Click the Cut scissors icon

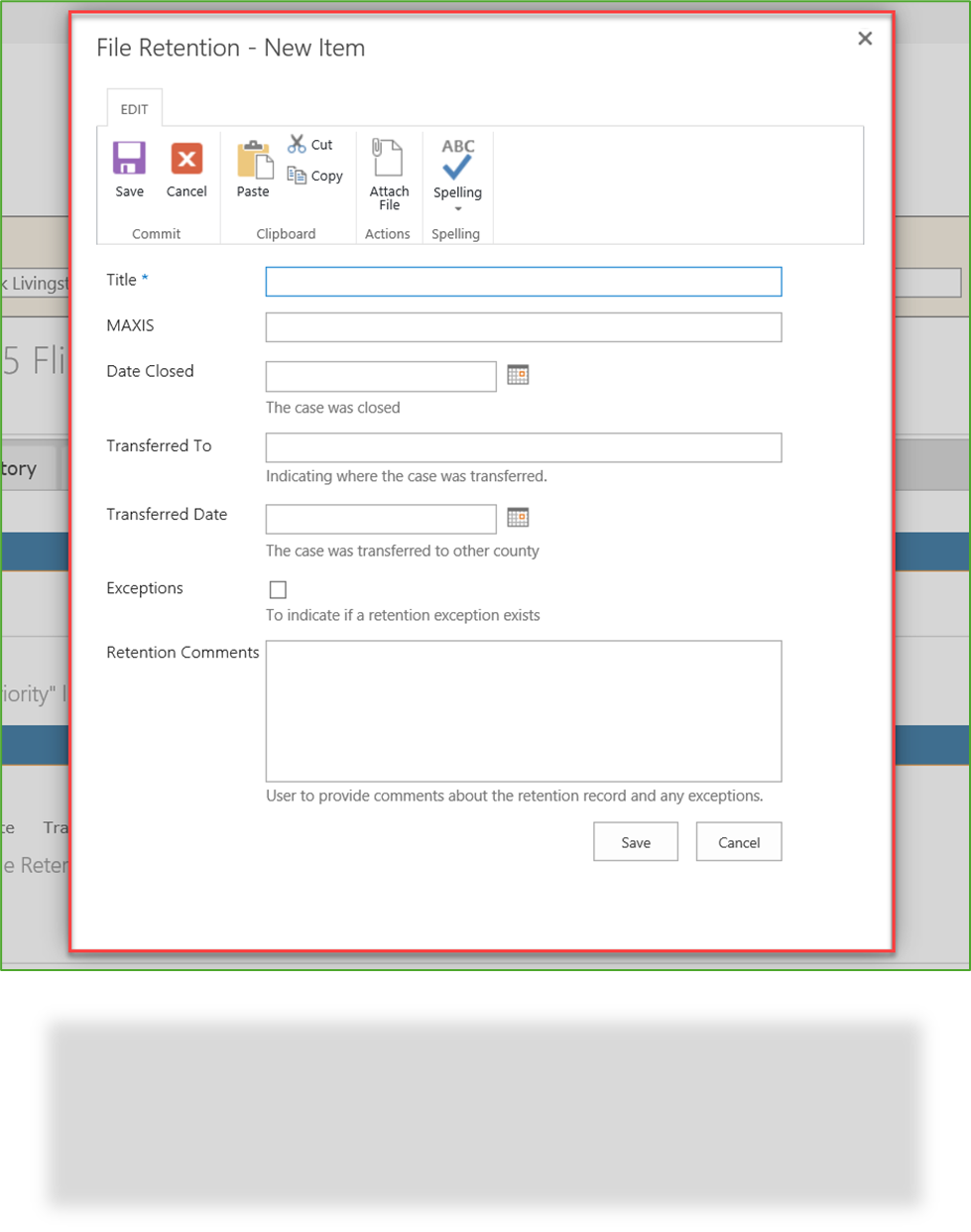point(297,145)
